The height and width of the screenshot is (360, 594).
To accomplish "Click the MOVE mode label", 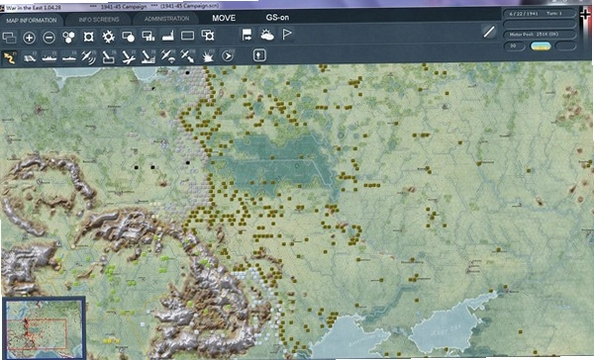I will point(224,18).
